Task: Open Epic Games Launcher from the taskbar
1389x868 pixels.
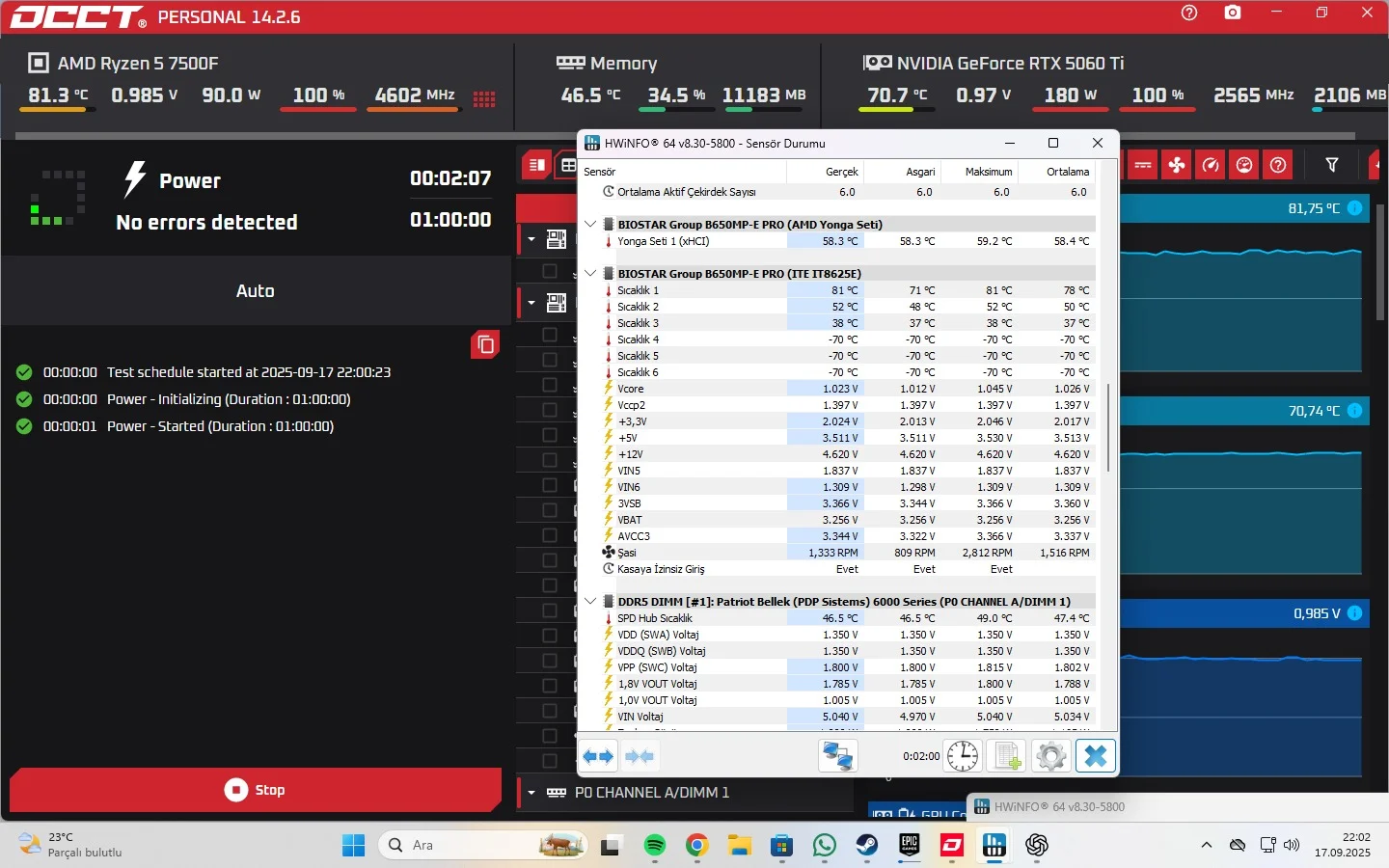Action: pyautogui.click(x=910, y=846)
